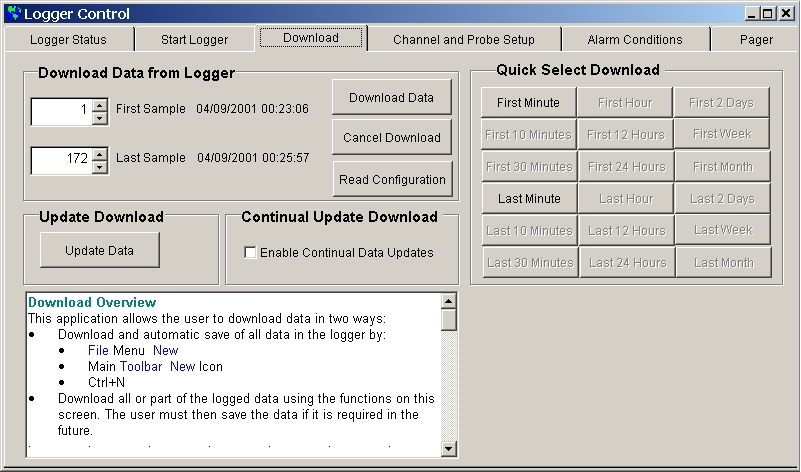Screen dimensions: 801x472
Task: Click the Update Data button
Action: pos(100,250)
